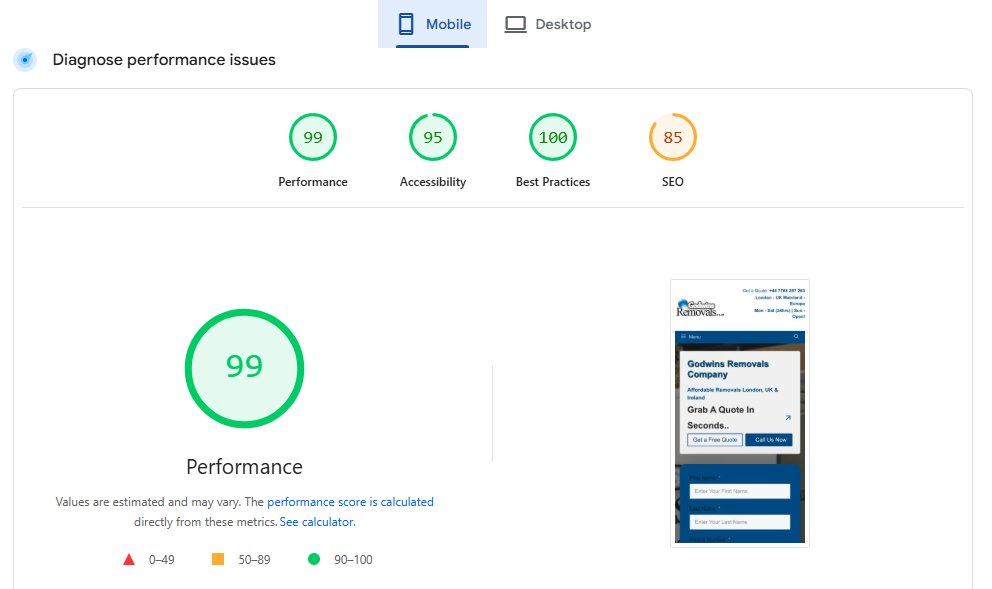This screenshot has height=589, width=992.
Task: Click the hamburger Menu icon in the site preview
Action: tap(684, 336)
